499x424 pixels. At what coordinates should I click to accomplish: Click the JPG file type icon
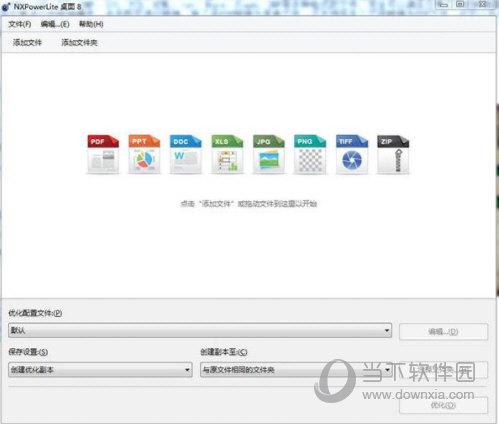tap(269, 154)
